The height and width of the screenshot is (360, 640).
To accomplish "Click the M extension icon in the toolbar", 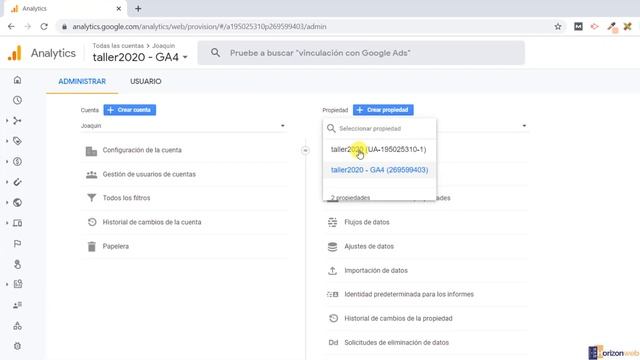I will tap(578, 27).
